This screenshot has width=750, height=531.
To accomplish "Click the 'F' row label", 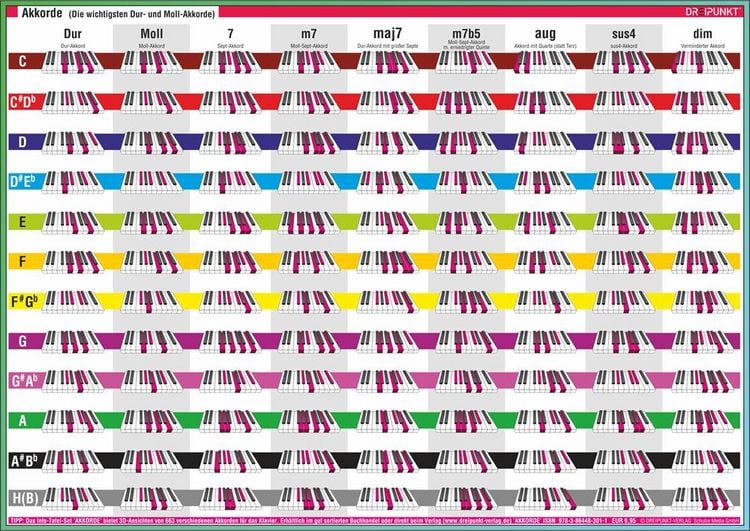I will (22, 261).
